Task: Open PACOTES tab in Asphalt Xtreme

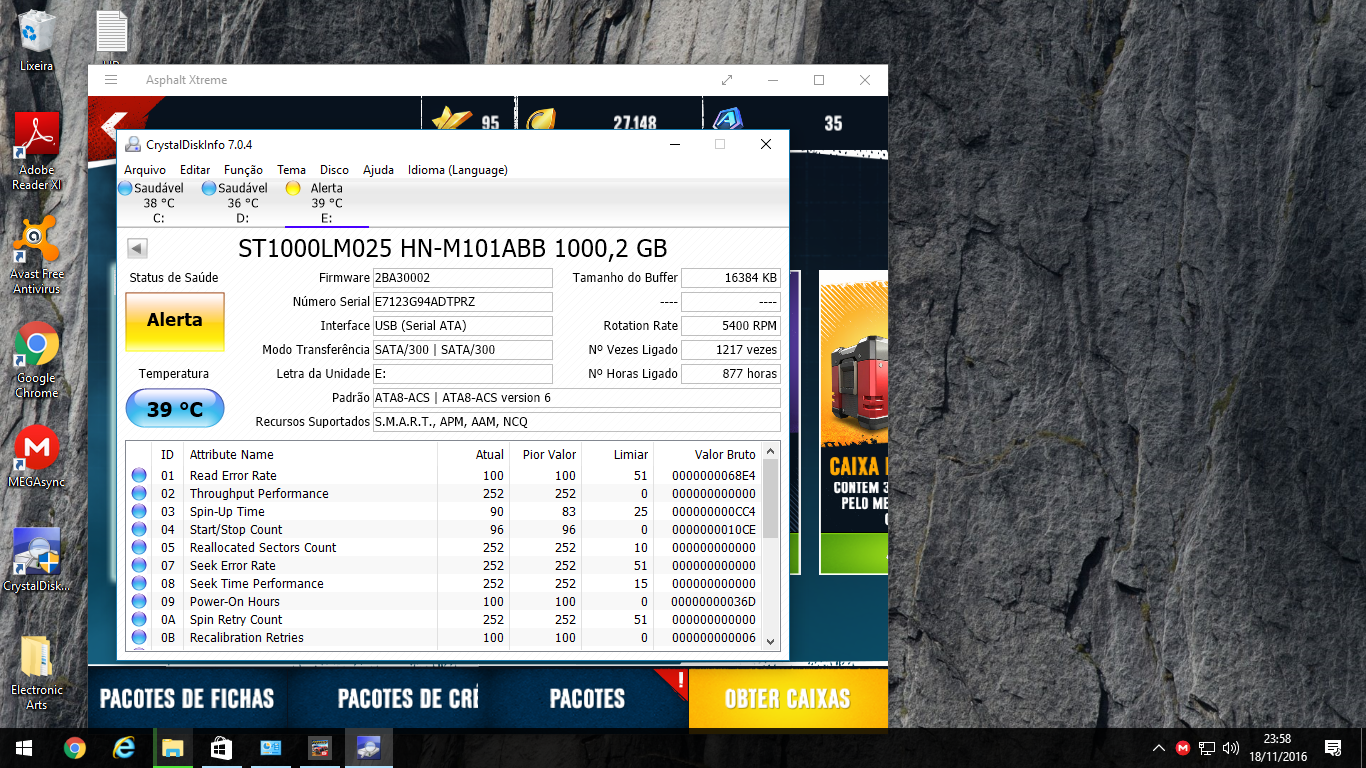Action: click(587, 699)
